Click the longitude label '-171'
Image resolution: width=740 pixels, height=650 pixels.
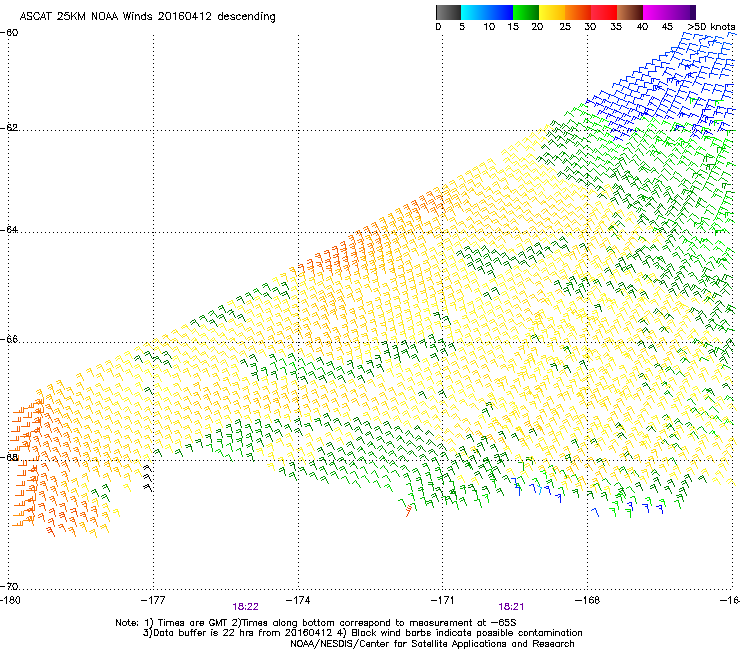tap(443, 600)
